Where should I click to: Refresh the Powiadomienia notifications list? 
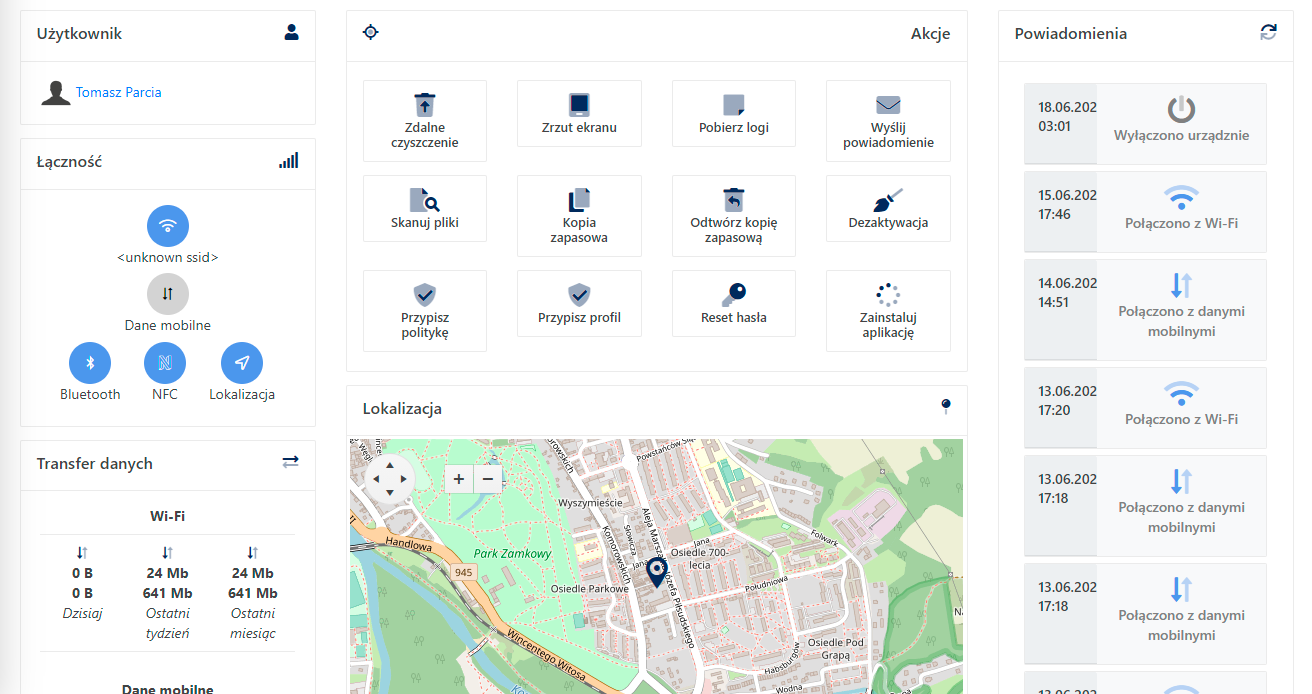pyautogui.click(x=1269, y=32)
